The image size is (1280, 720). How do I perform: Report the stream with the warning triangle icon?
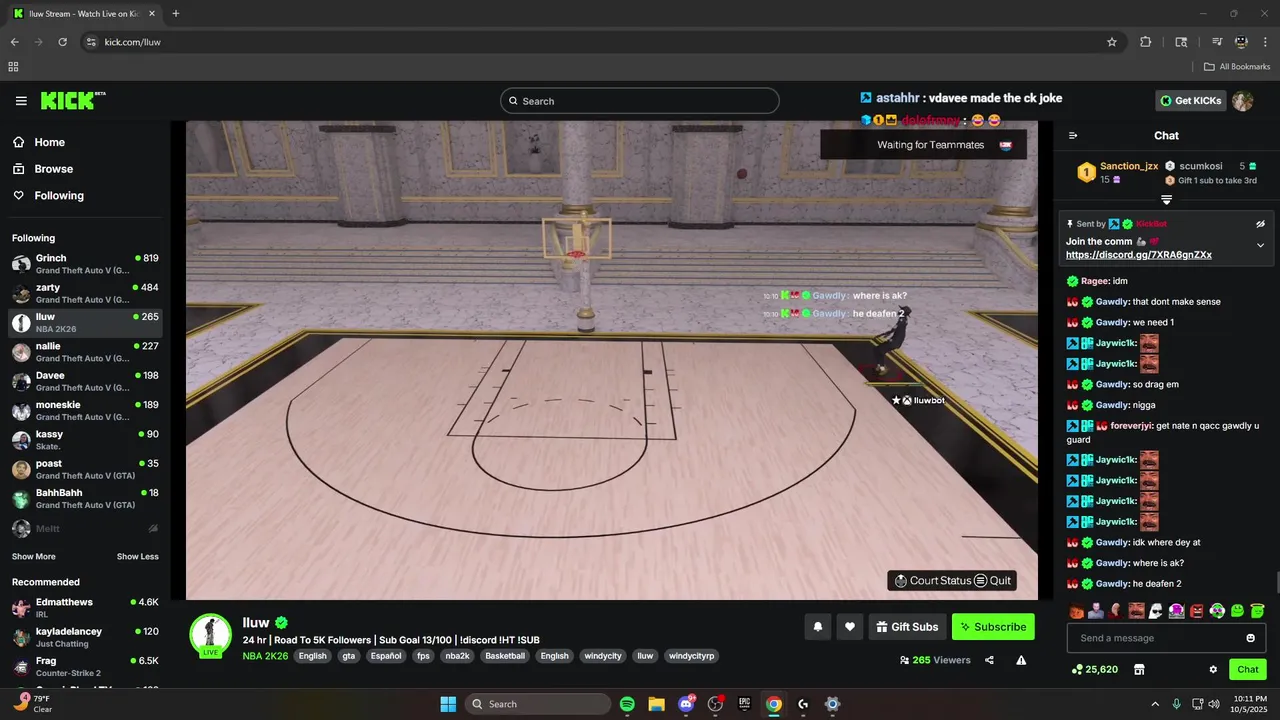click(1021, 660)
